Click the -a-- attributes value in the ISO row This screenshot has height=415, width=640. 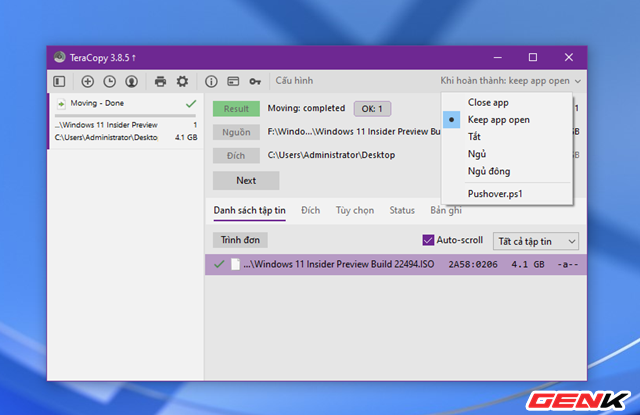(567, 264)
